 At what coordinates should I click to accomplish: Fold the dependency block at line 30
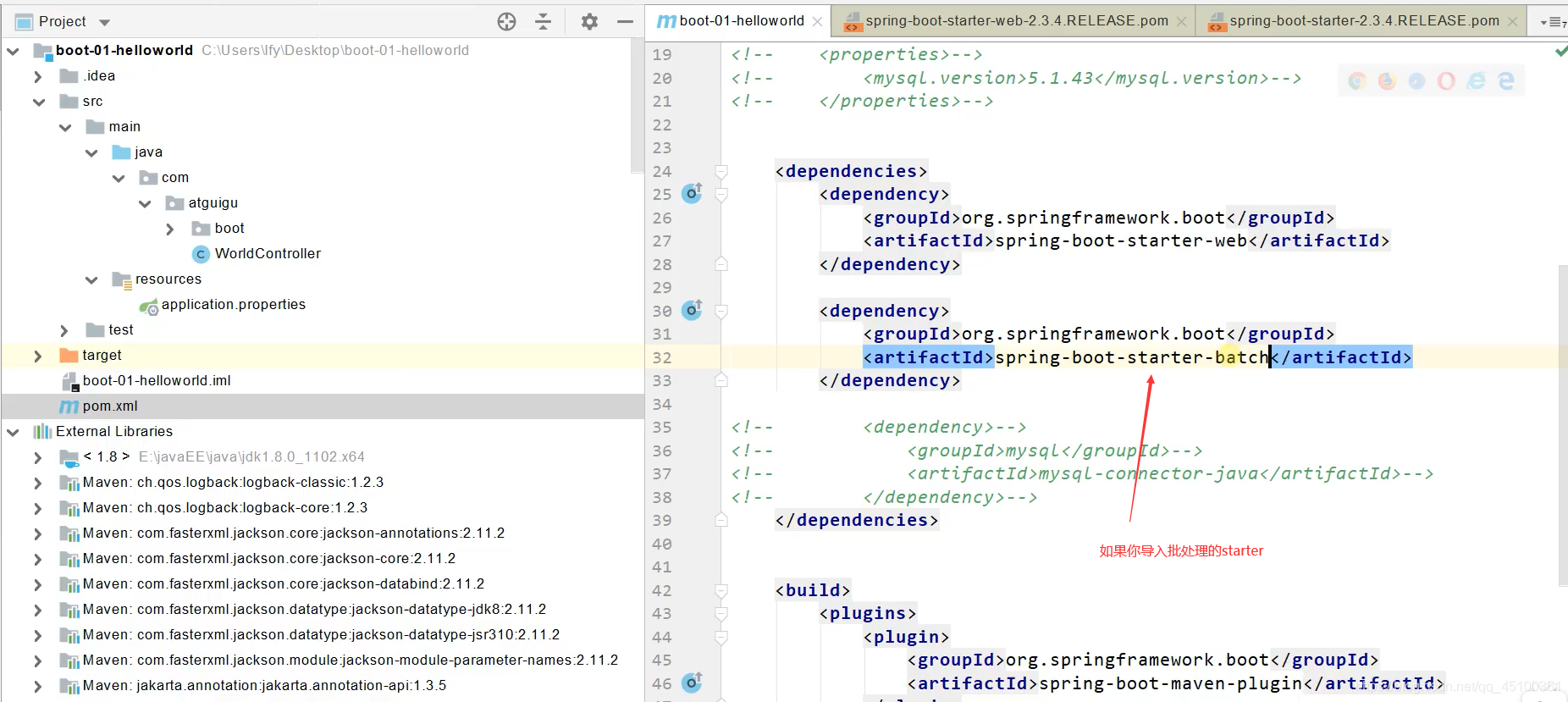pos(721,311)
